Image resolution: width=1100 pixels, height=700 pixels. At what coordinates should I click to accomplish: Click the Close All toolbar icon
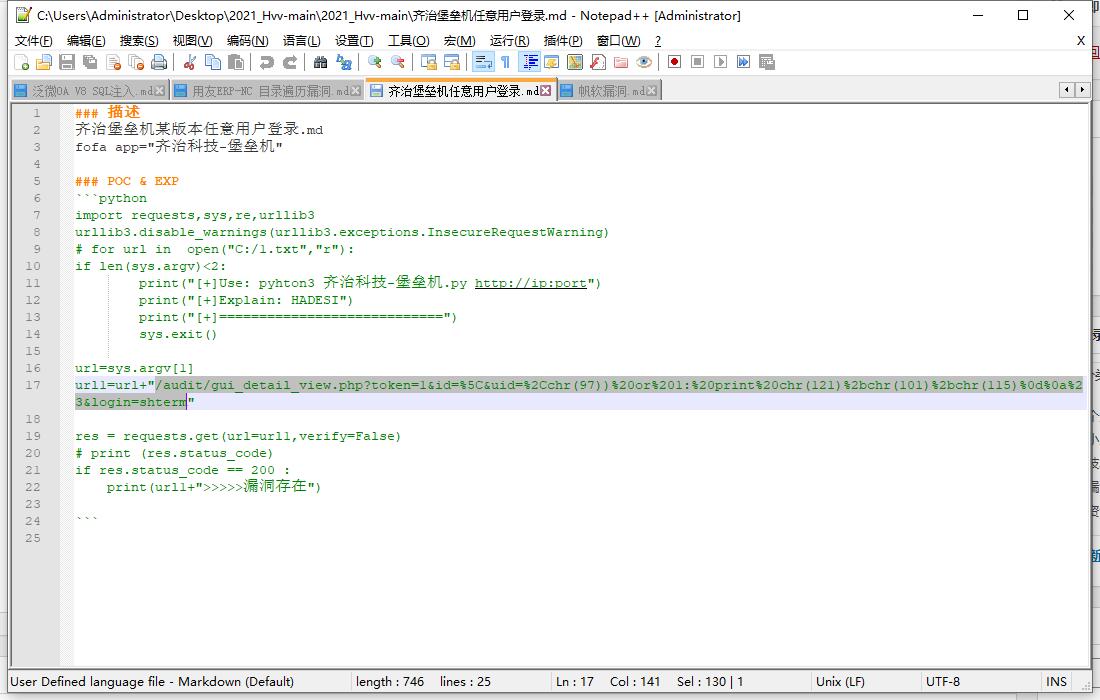click(137, 62)
